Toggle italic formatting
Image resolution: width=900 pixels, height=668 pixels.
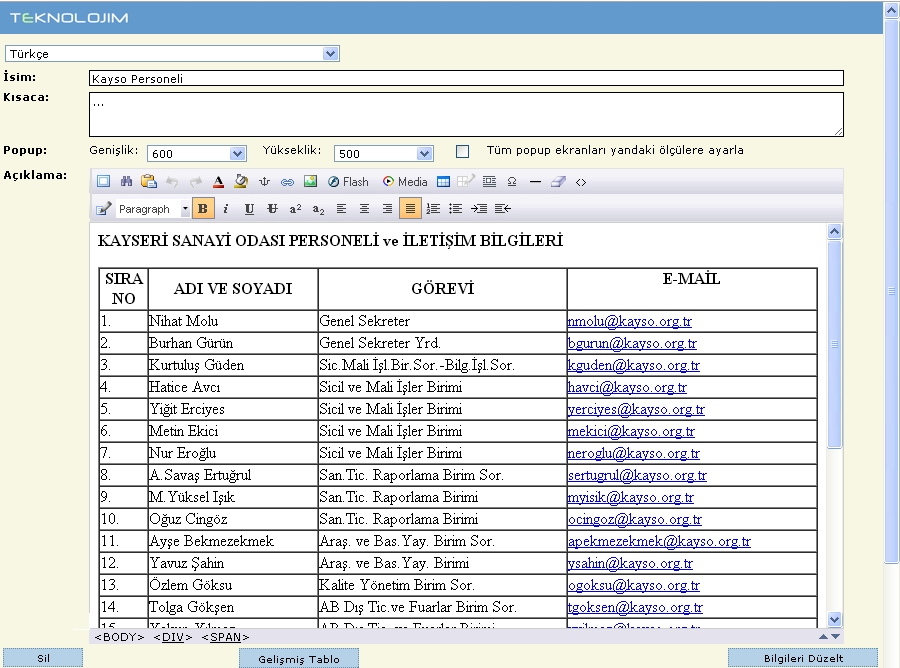click(x=226, y=208)
